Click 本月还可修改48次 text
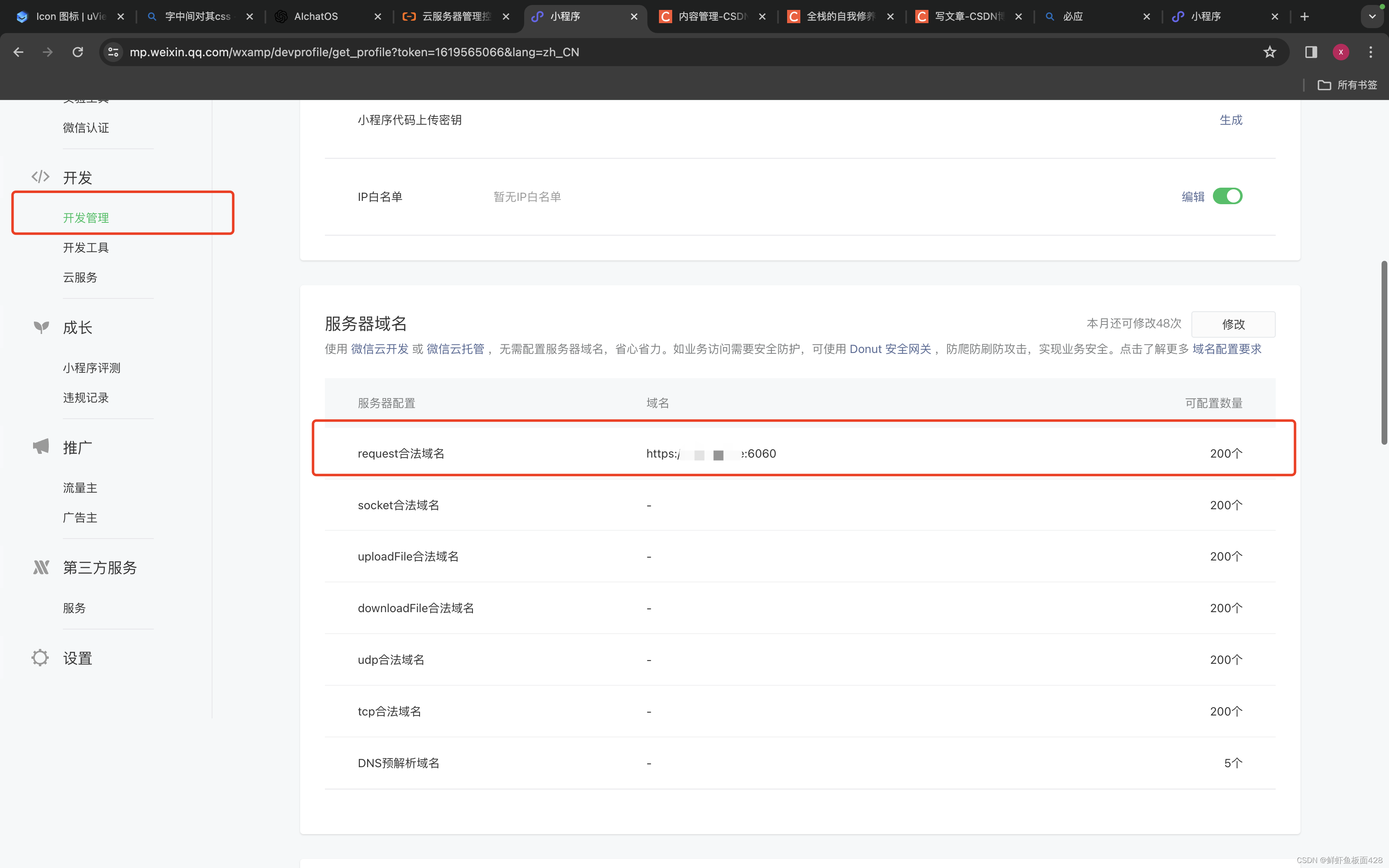 coord(1134,324)
